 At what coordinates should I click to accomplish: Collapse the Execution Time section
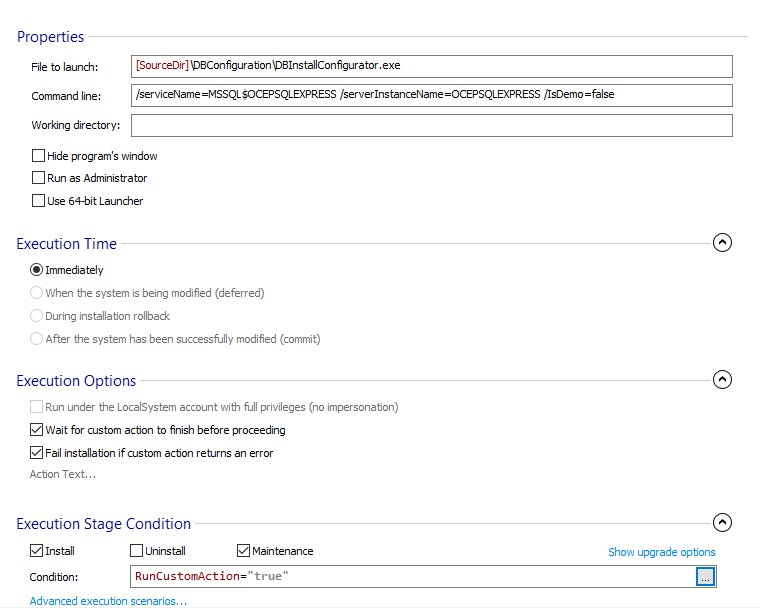point(722,243)
